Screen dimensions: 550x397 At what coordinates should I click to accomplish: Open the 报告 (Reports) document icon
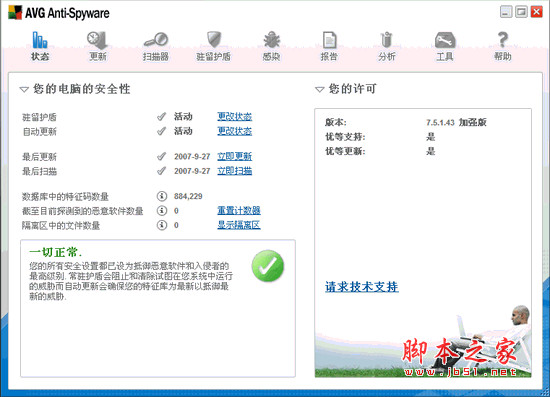pyautogui.click(x=329, y=40)
